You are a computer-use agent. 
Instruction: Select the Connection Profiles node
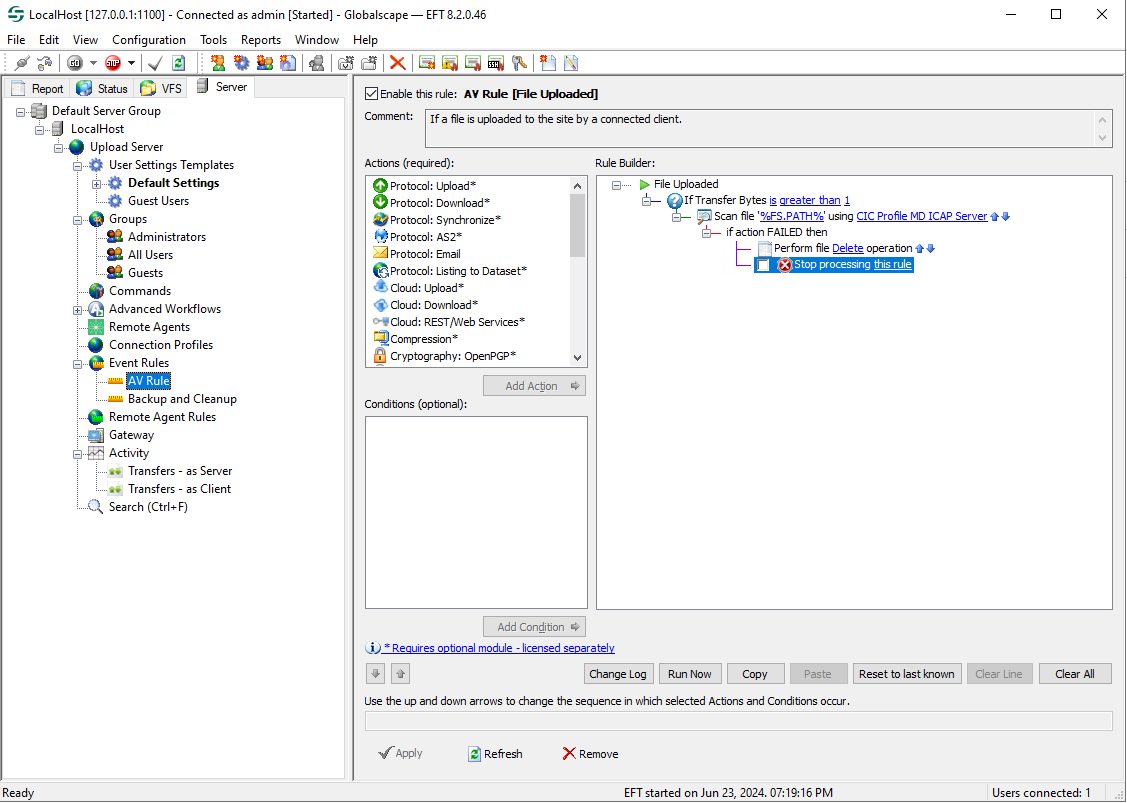point(161,345)
